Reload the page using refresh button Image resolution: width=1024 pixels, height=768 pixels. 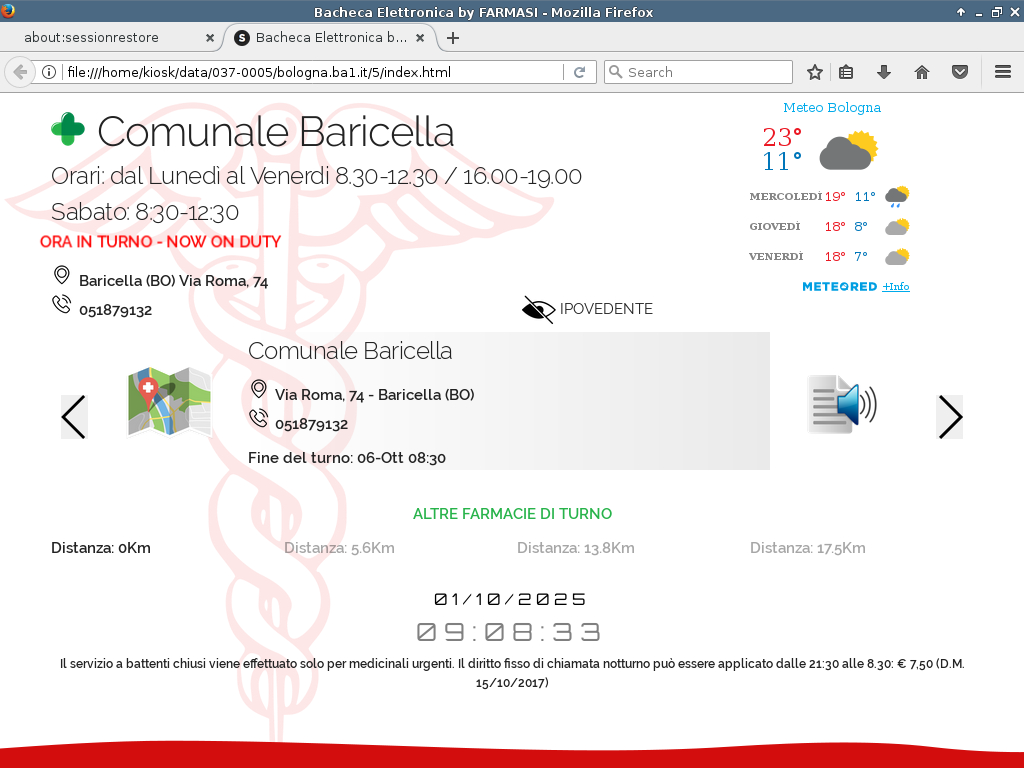(579, 72)
